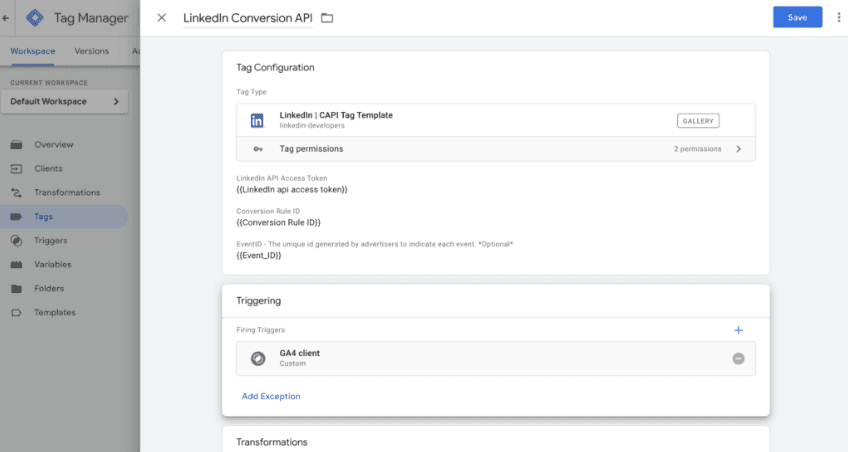Click the CURRENT WORKSPACE label

pyautogui.click(x=49, y=83)
